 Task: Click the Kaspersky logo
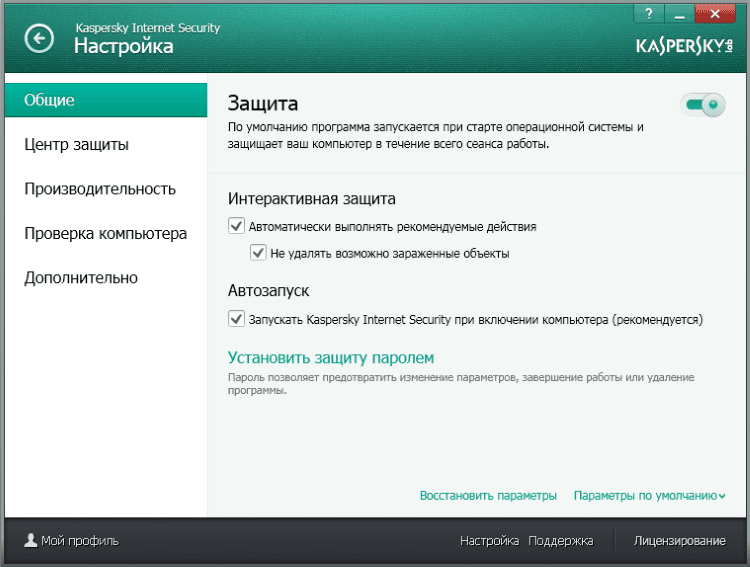tap(684, 46)
